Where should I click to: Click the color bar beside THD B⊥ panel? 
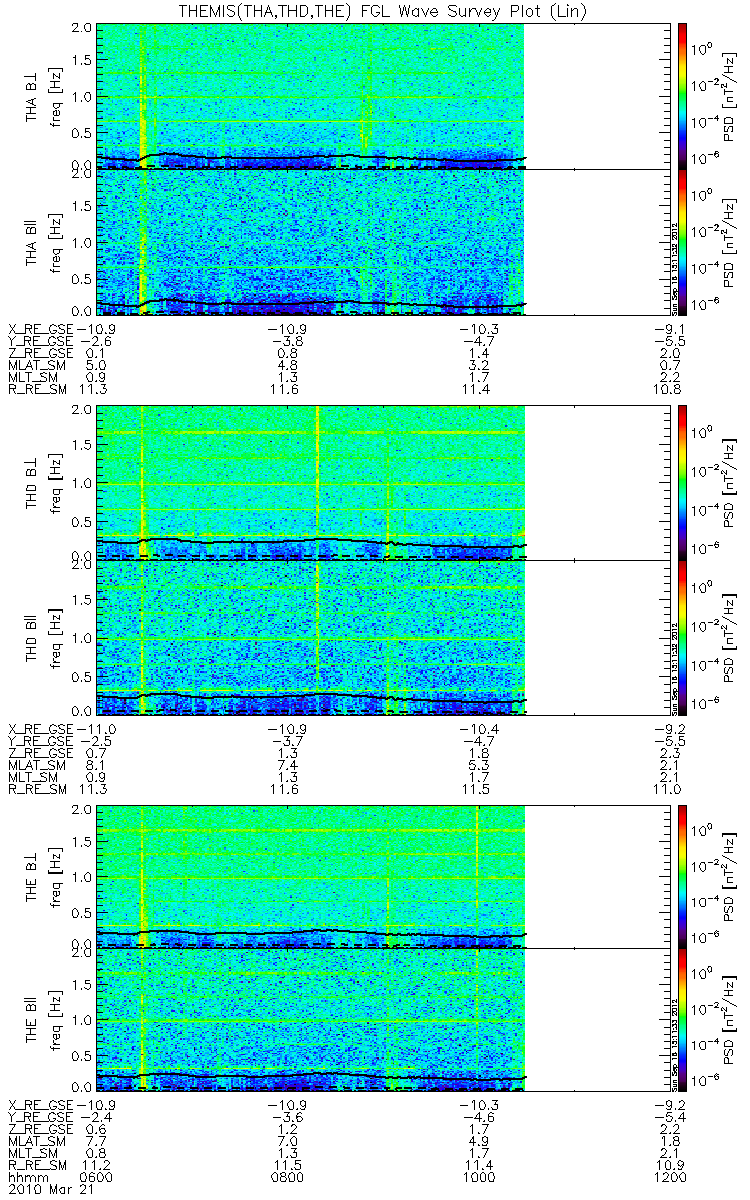(x=683, y=482)
